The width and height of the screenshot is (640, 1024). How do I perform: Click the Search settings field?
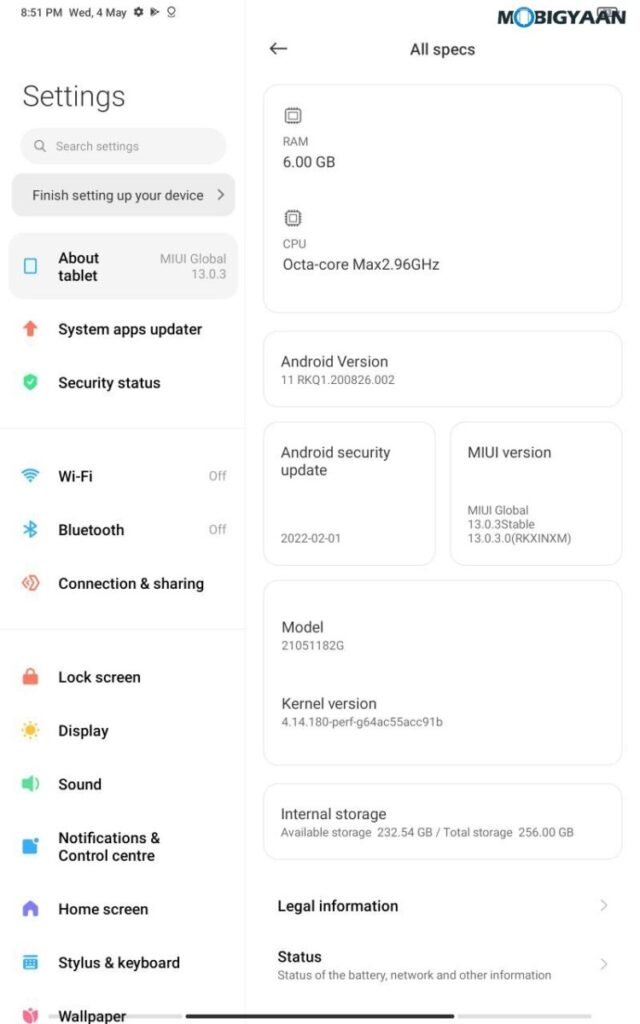click(x=123, y=146)
